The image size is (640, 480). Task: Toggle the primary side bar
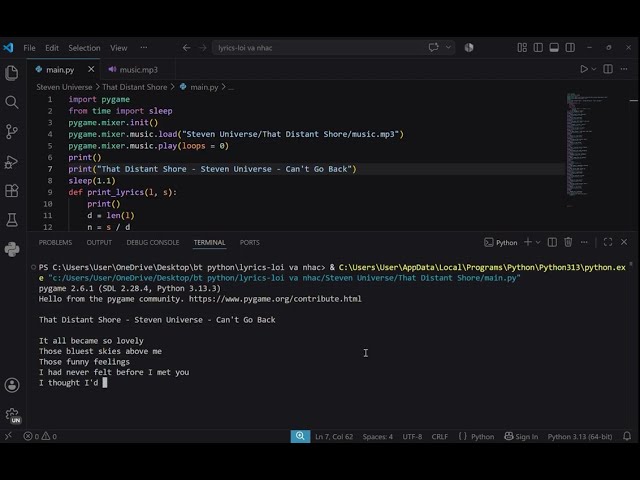[538, 48]
